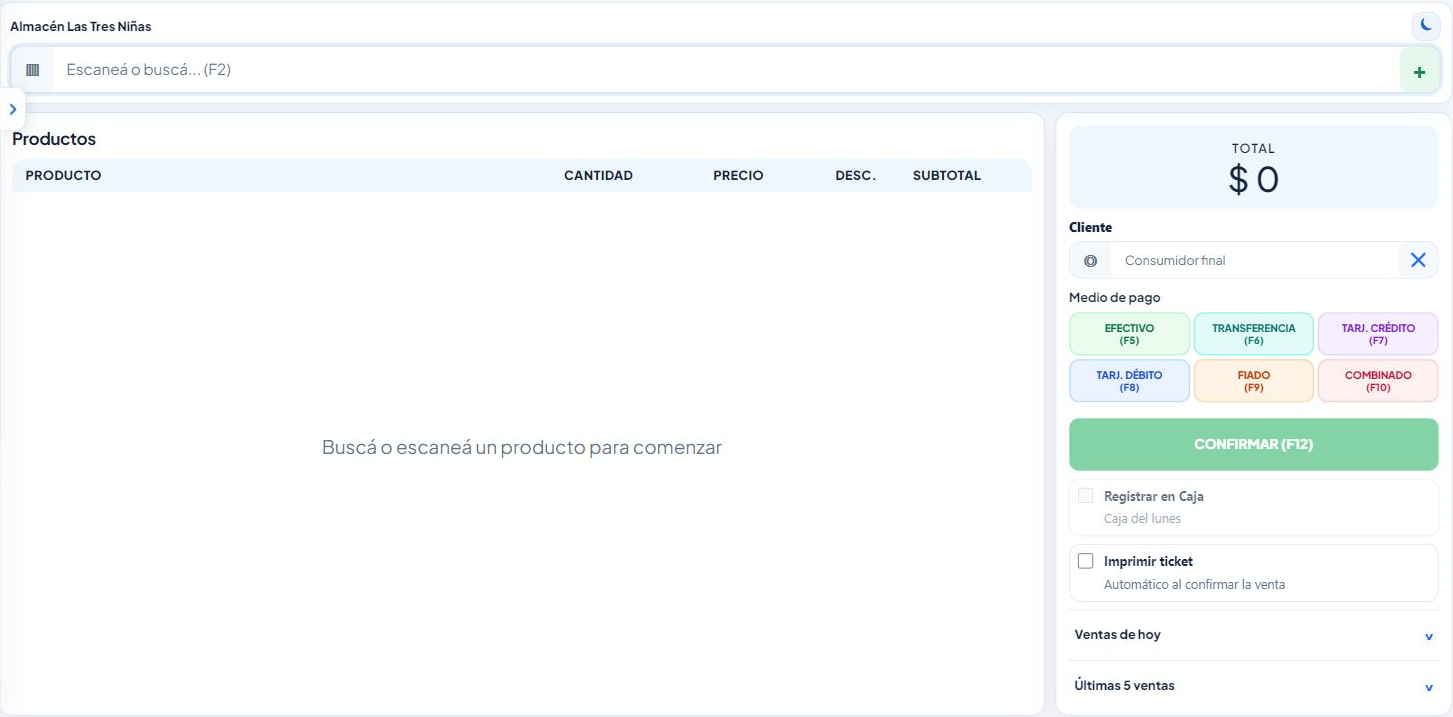The height and width of the screenshot is (717, 1453).
Task: Click the Consumidor final client field
Action: [x=1254, y=260]
